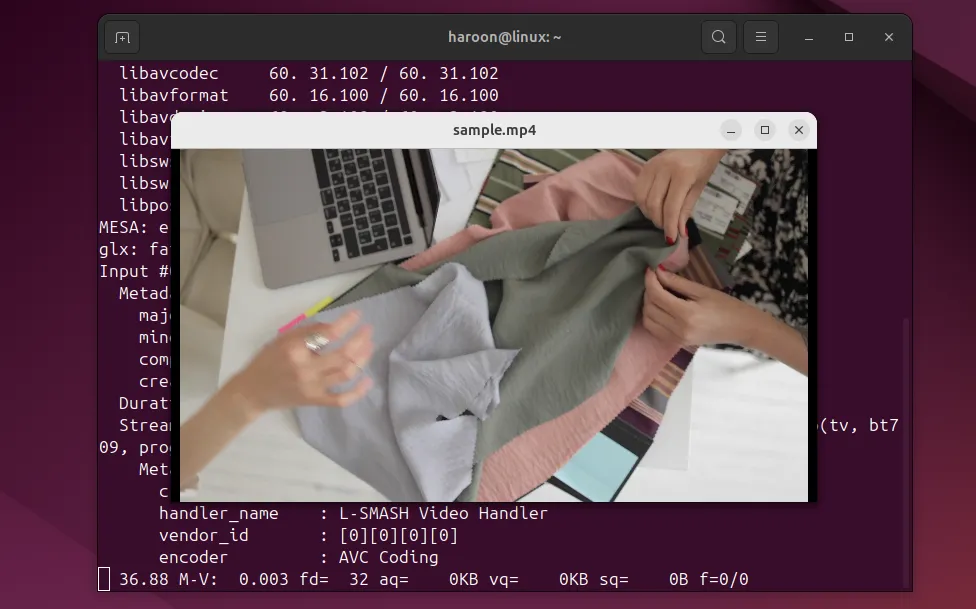The width and height of the screenshot is (976, 609).
Task: Open the terminal search
Action: pos(719,37)
